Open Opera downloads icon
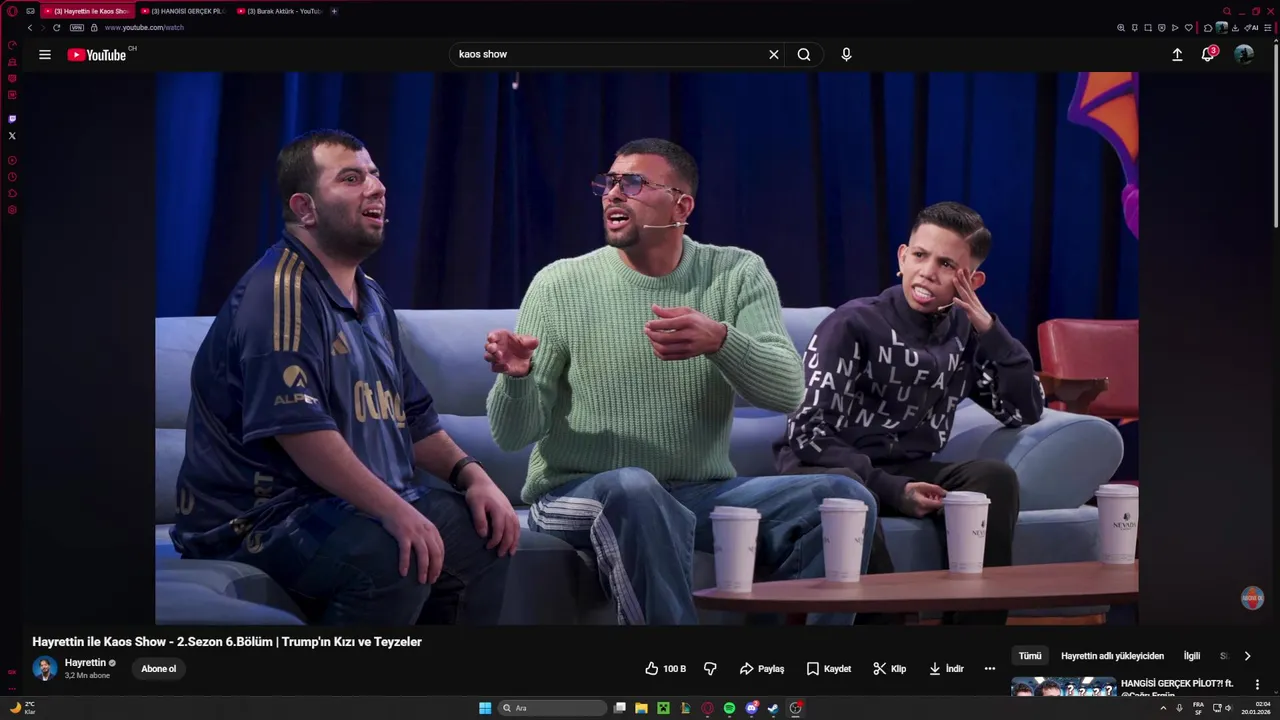Image resolution: width=1280 pixels, height=720 pixels. [1236, 28]
